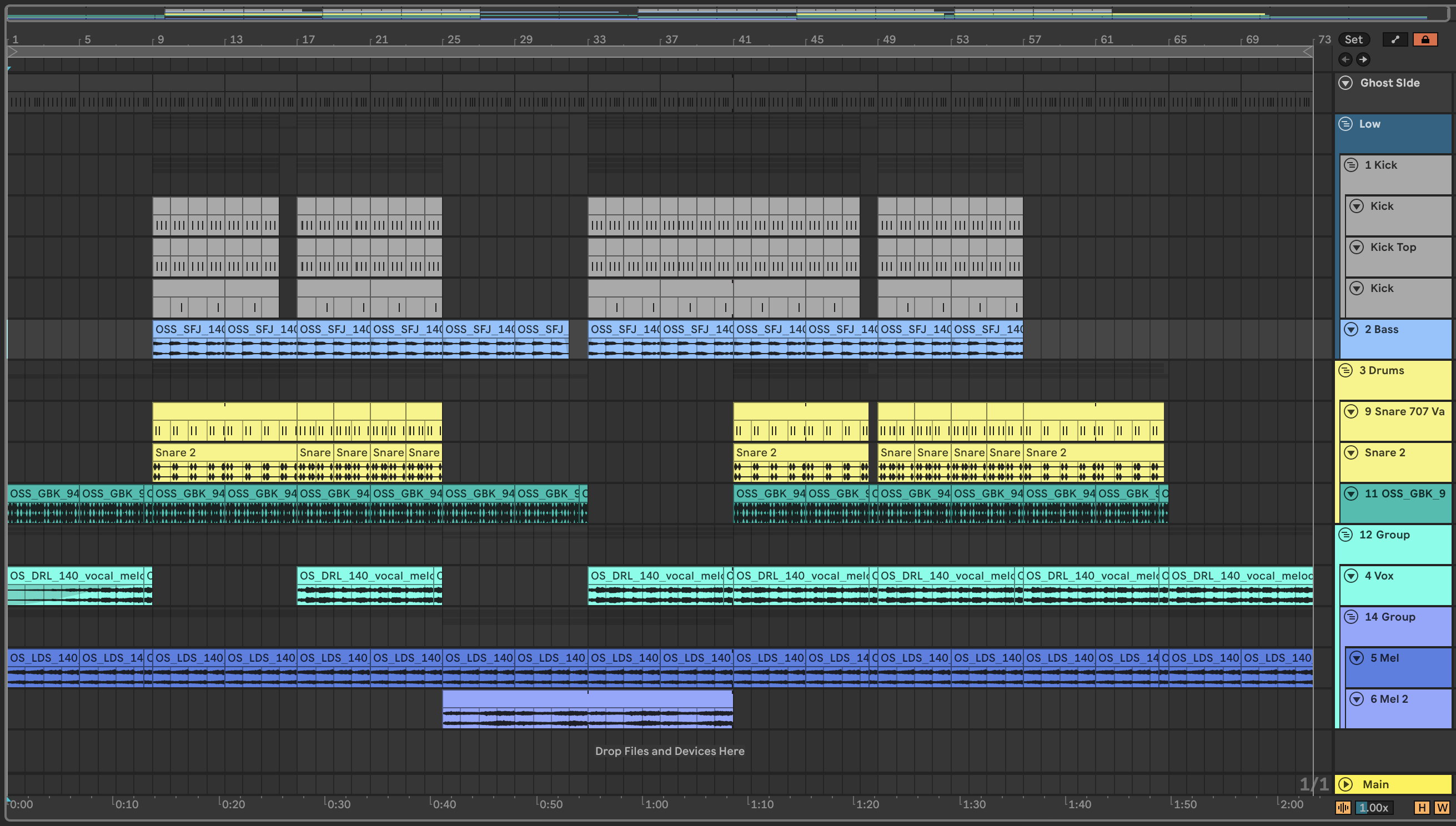Click bar 73 on the beat ruler
Screen dimensions: 1456x826
point(1324,39)
